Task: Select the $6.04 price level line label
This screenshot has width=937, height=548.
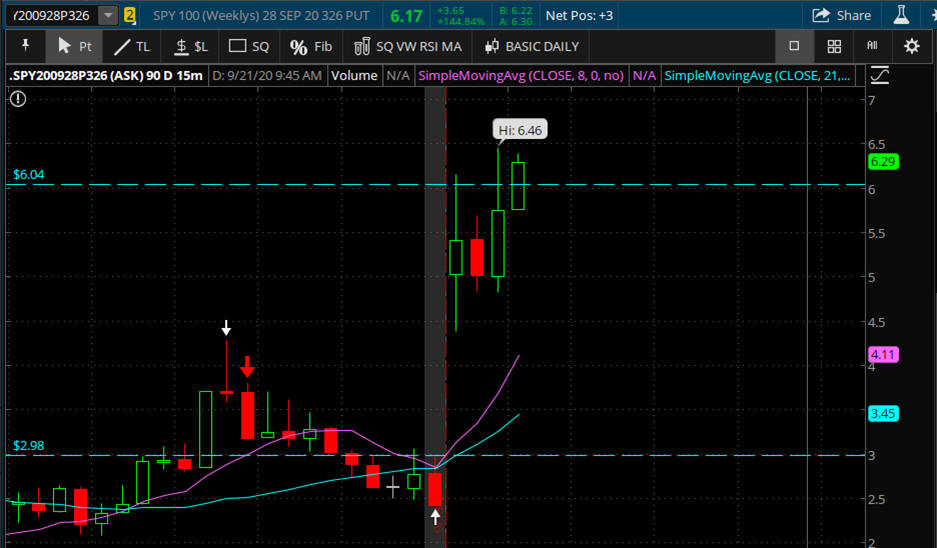Action: click(29, 174)
